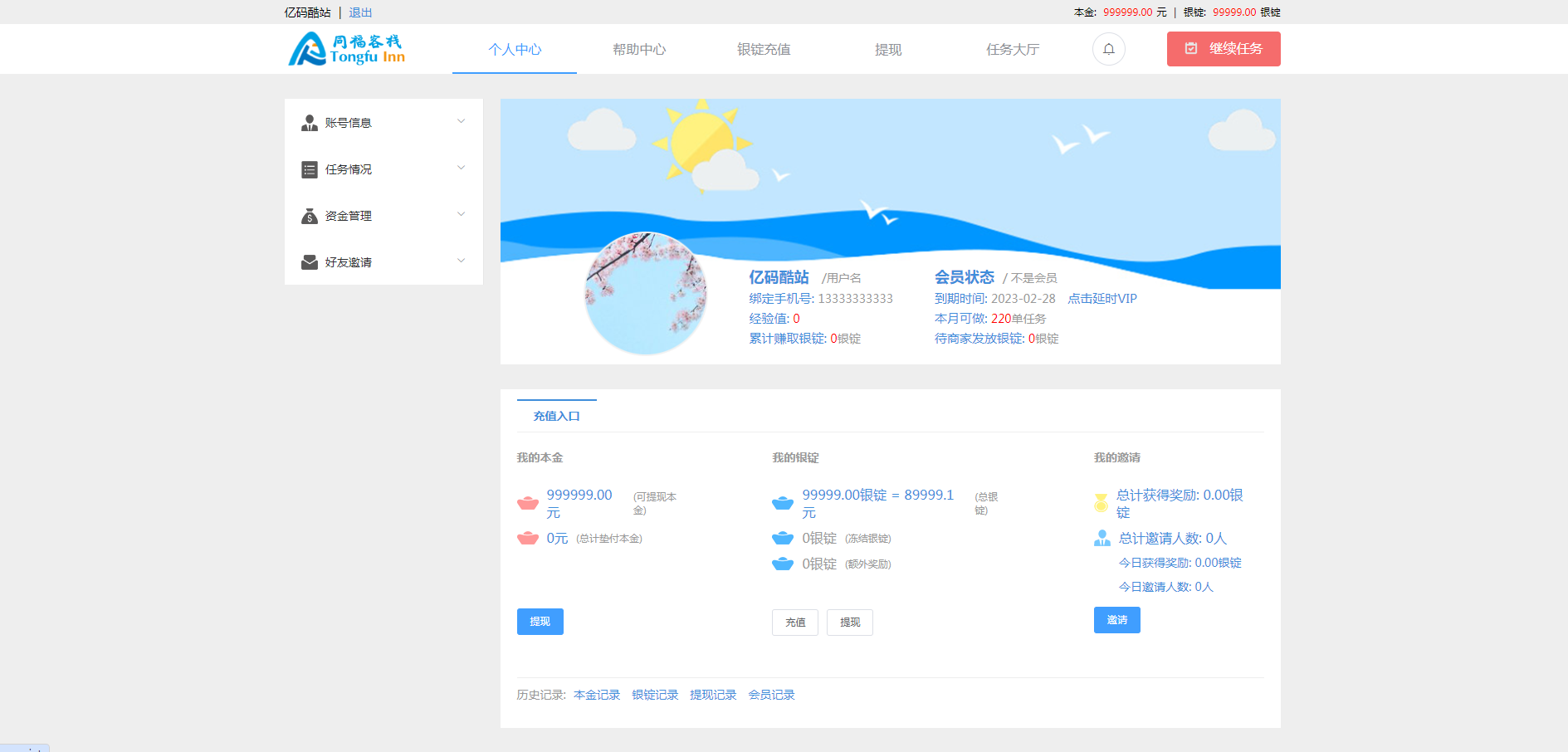Image resolution: width=1568 pixels, height=752 pixels.
Task: Click the 好友邀请 envelope icon
Action: tap(310, 262)
